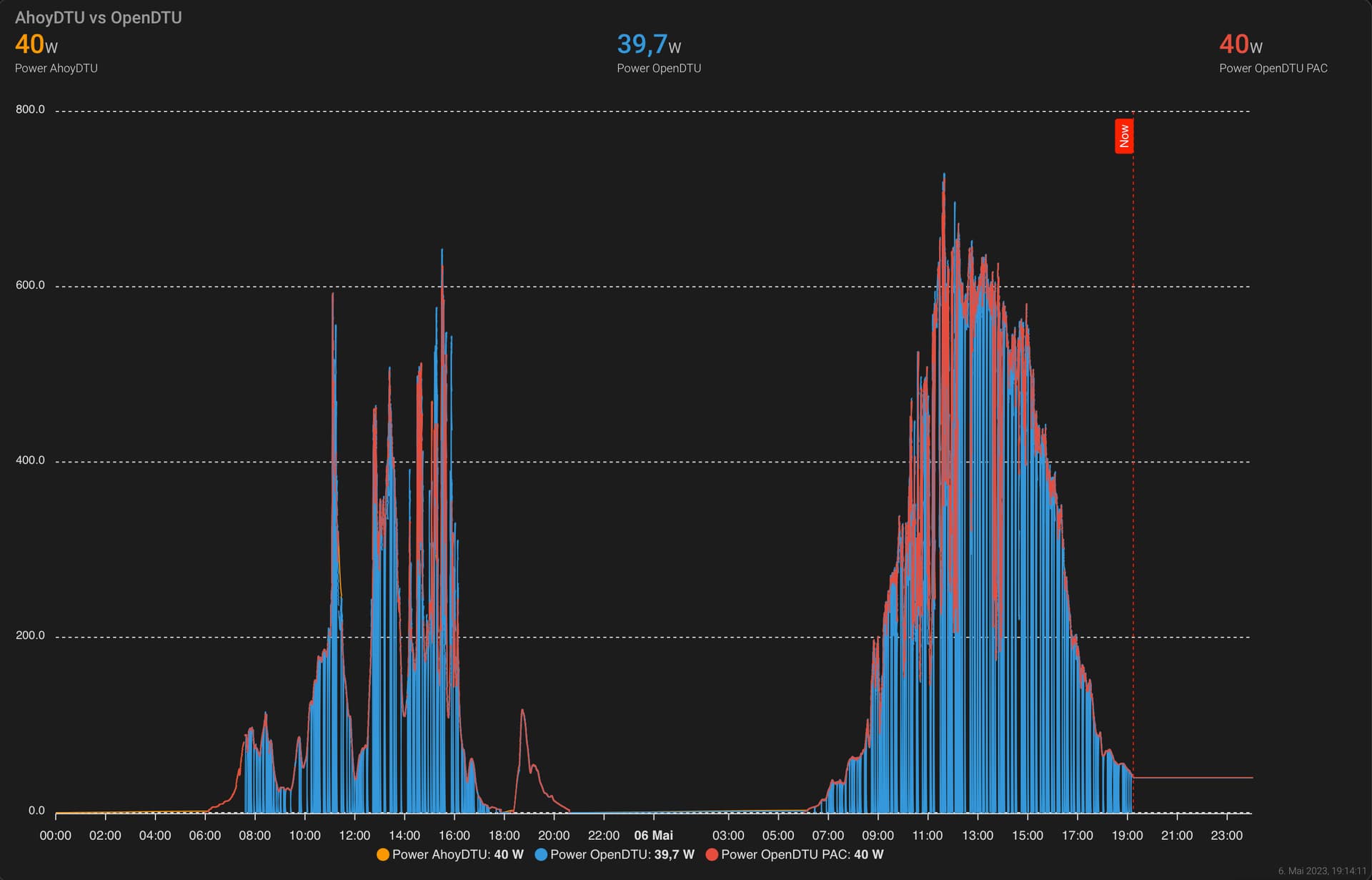Viewport: 1372px width, 880px height.
Task: Click the red Now marker
Action: (x=1124, y=136)
